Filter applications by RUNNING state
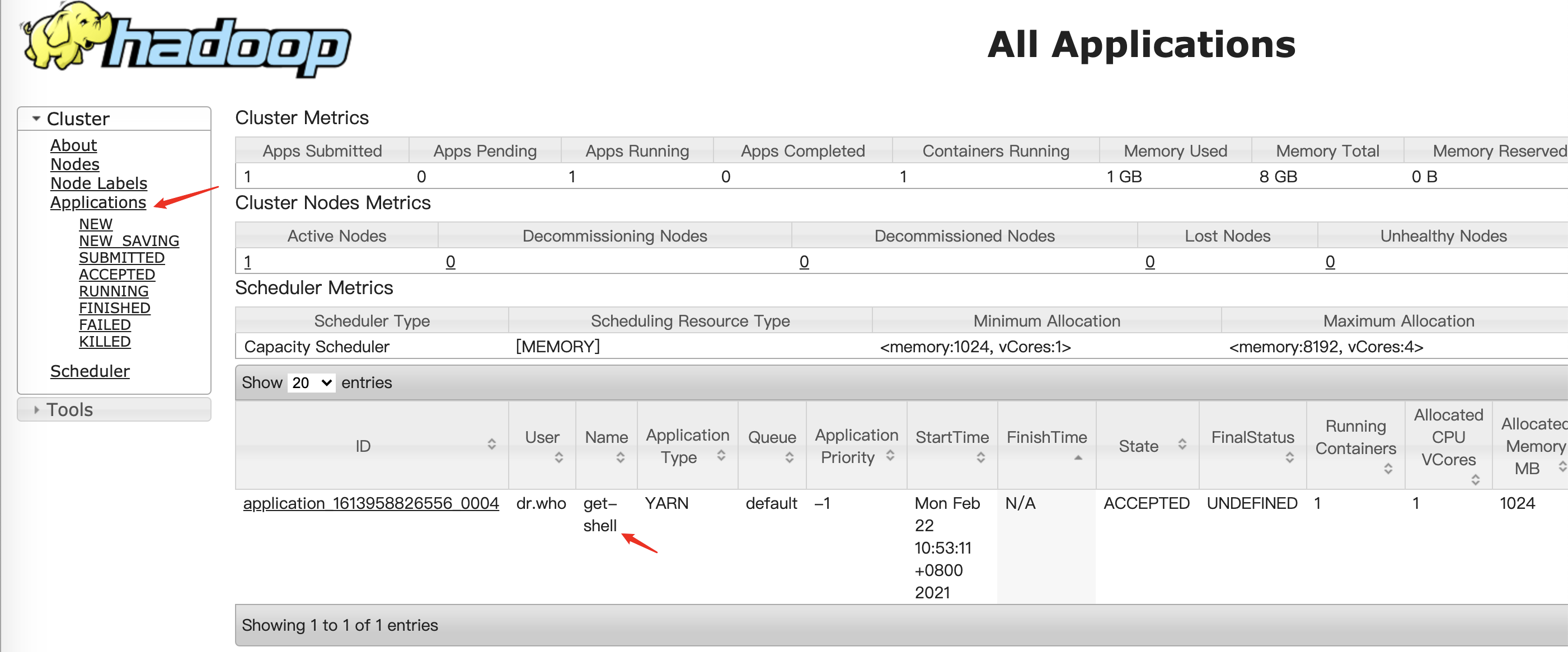Screen dimensions: 1568x652 pyautogui.click(x=113, y=291)
